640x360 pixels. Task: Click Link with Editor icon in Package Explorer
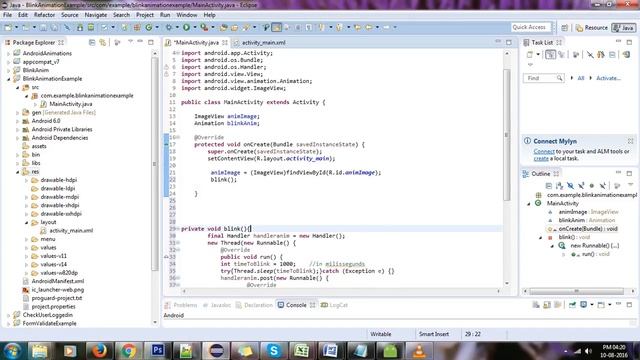pos(102,42)
